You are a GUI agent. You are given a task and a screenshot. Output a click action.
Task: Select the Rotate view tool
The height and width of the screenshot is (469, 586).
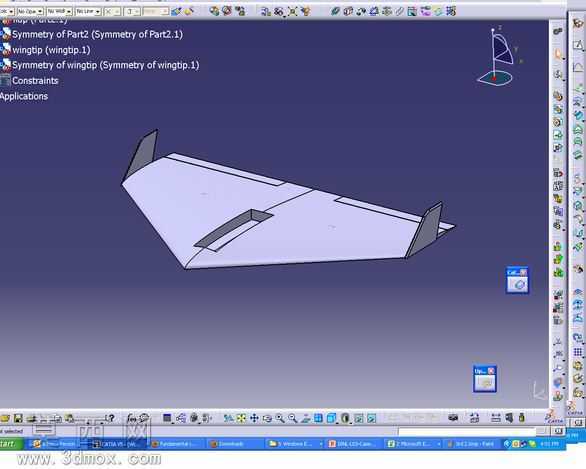267,419
